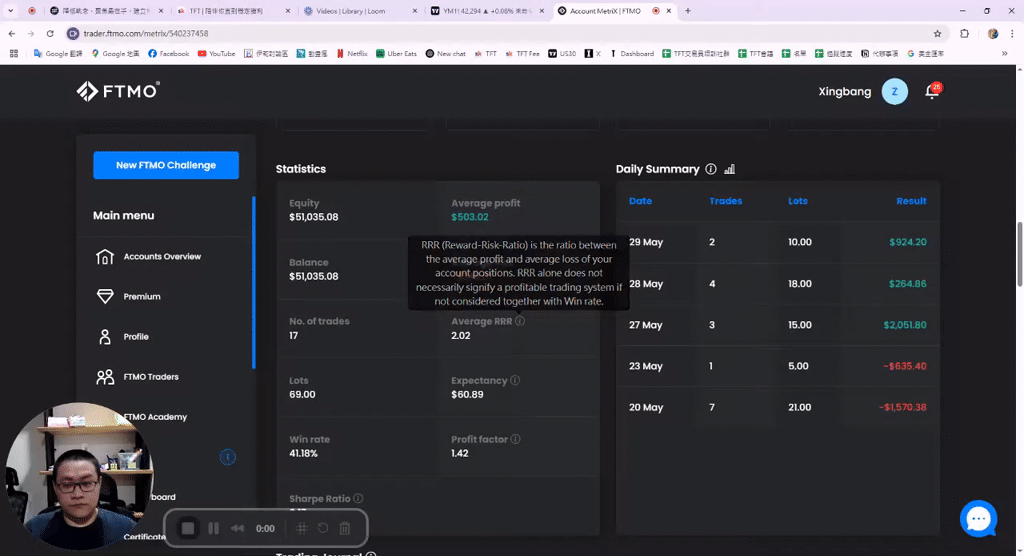Click the Accounts Overview house icon
This screenshot has height=556, width=1024.
coord(104,257)
